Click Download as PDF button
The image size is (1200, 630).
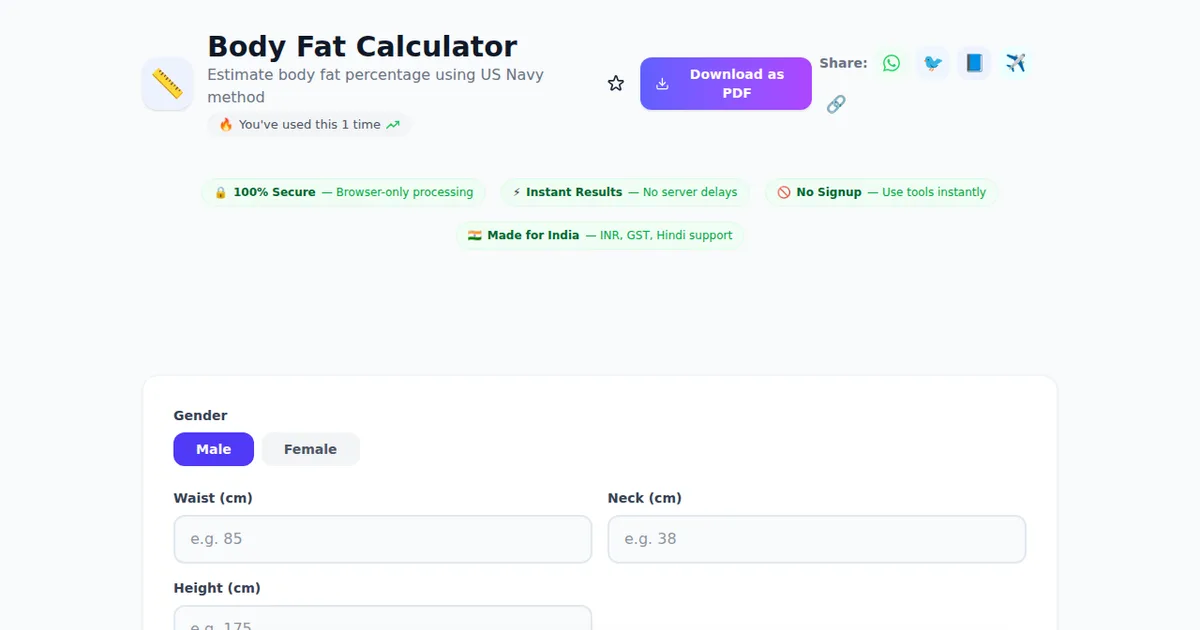pos(725,84)
